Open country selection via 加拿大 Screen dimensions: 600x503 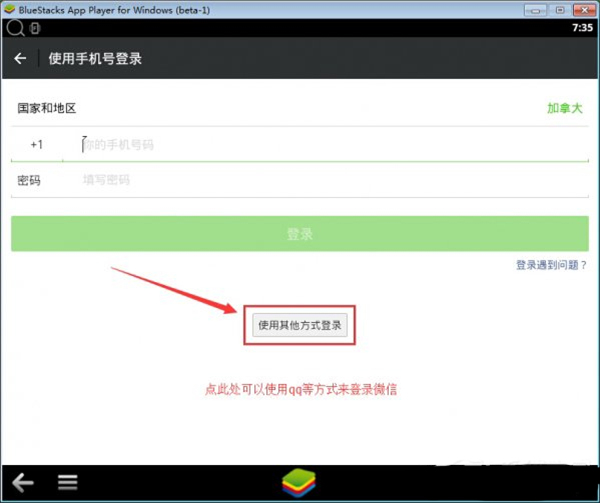coord(564,108)
